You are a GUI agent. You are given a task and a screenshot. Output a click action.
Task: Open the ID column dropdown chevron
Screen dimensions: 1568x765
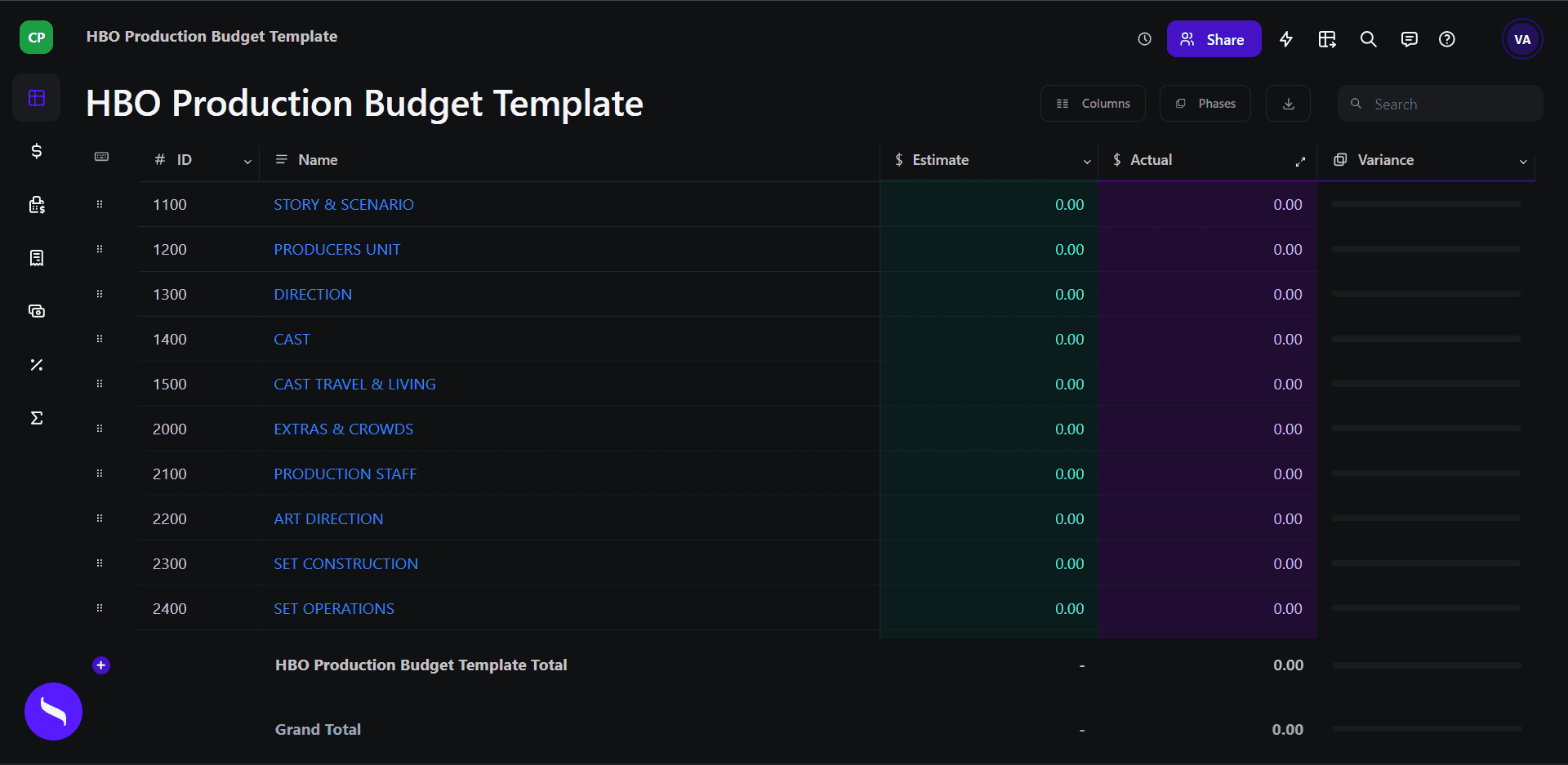pyautogui.click(x=247, y=161)
